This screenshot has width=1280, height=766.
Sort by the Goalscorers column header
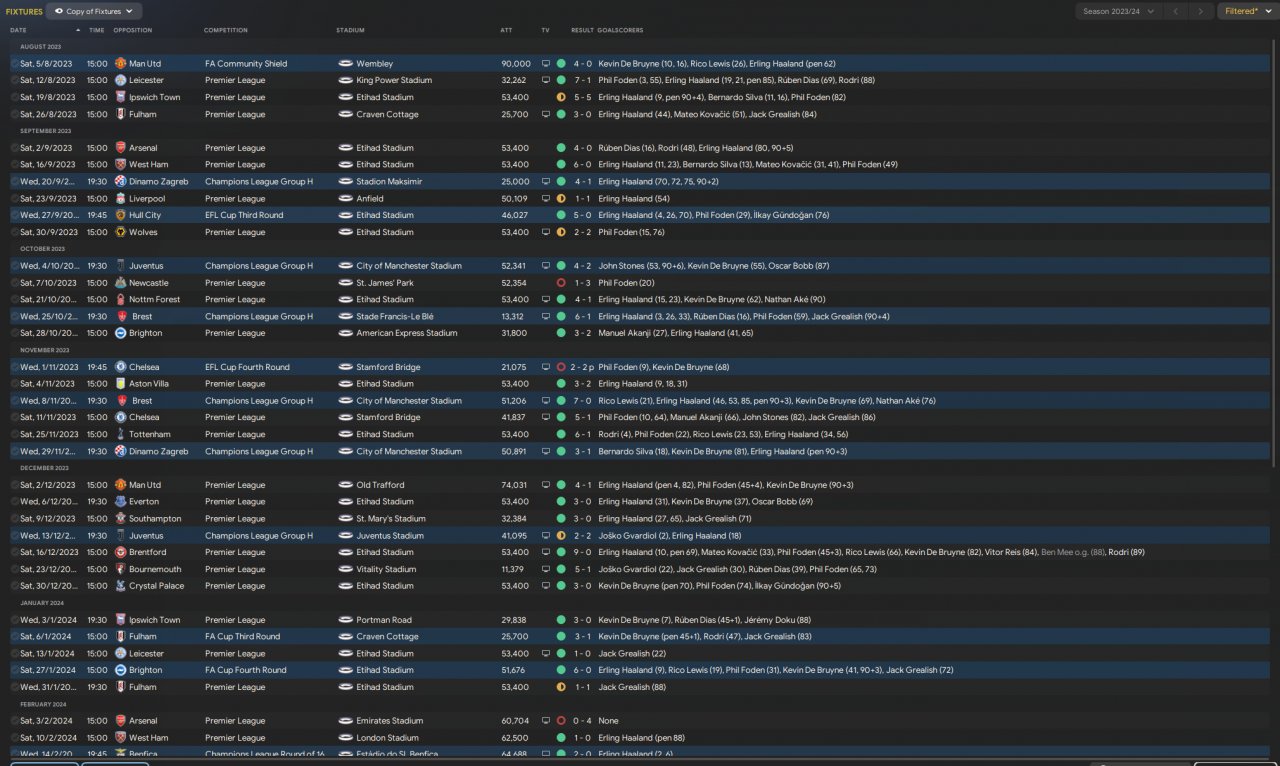621,30
